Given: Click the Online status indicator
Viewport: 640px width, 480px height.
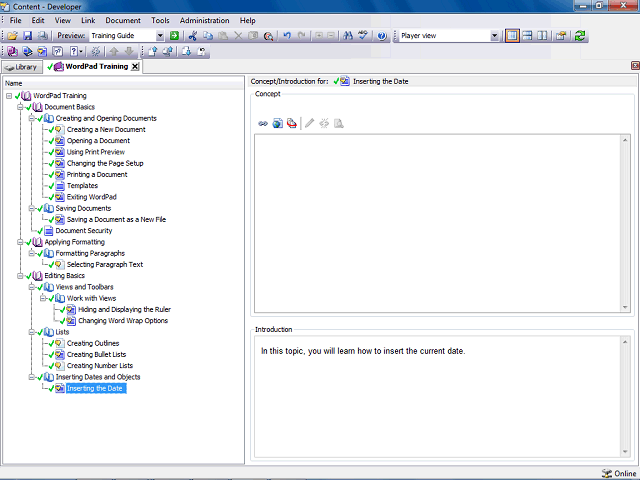Looking at the screenshot, I should click(619, 473).
